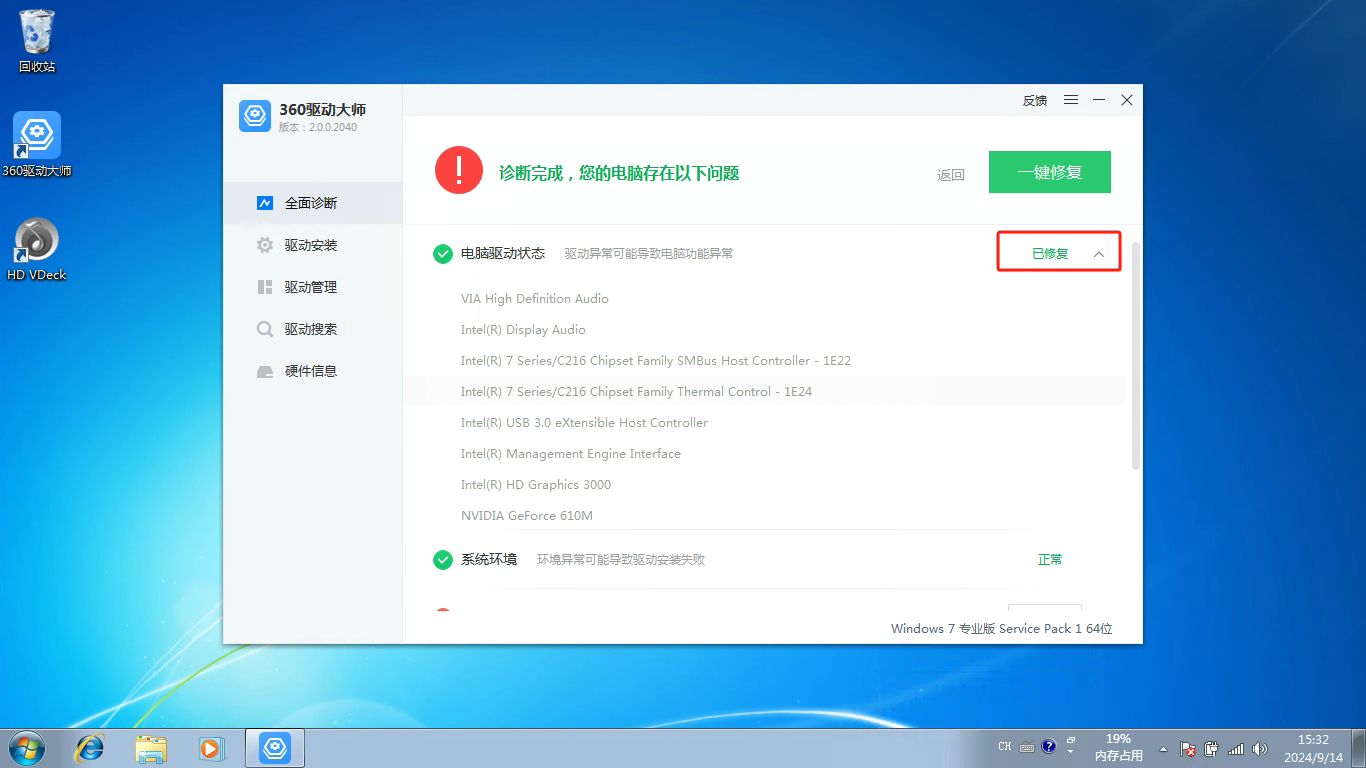The image size is (1366, 768).
Task: Select the Thermal Control - 1E24 row
Action: click(764, 392)
